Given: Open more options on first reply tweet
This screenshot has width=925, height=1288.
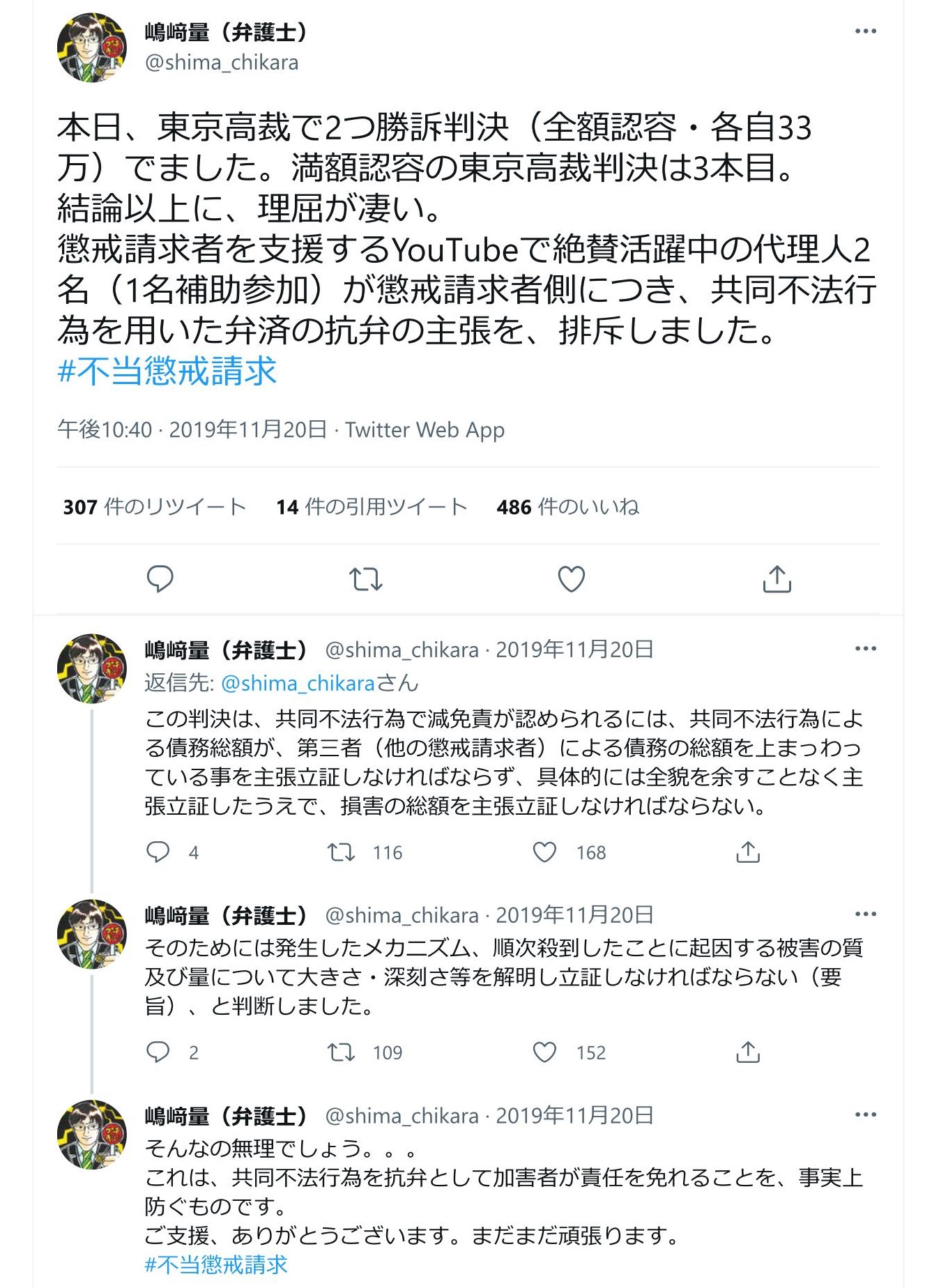Looking at the screenshot, I should [x=865, y=649].
